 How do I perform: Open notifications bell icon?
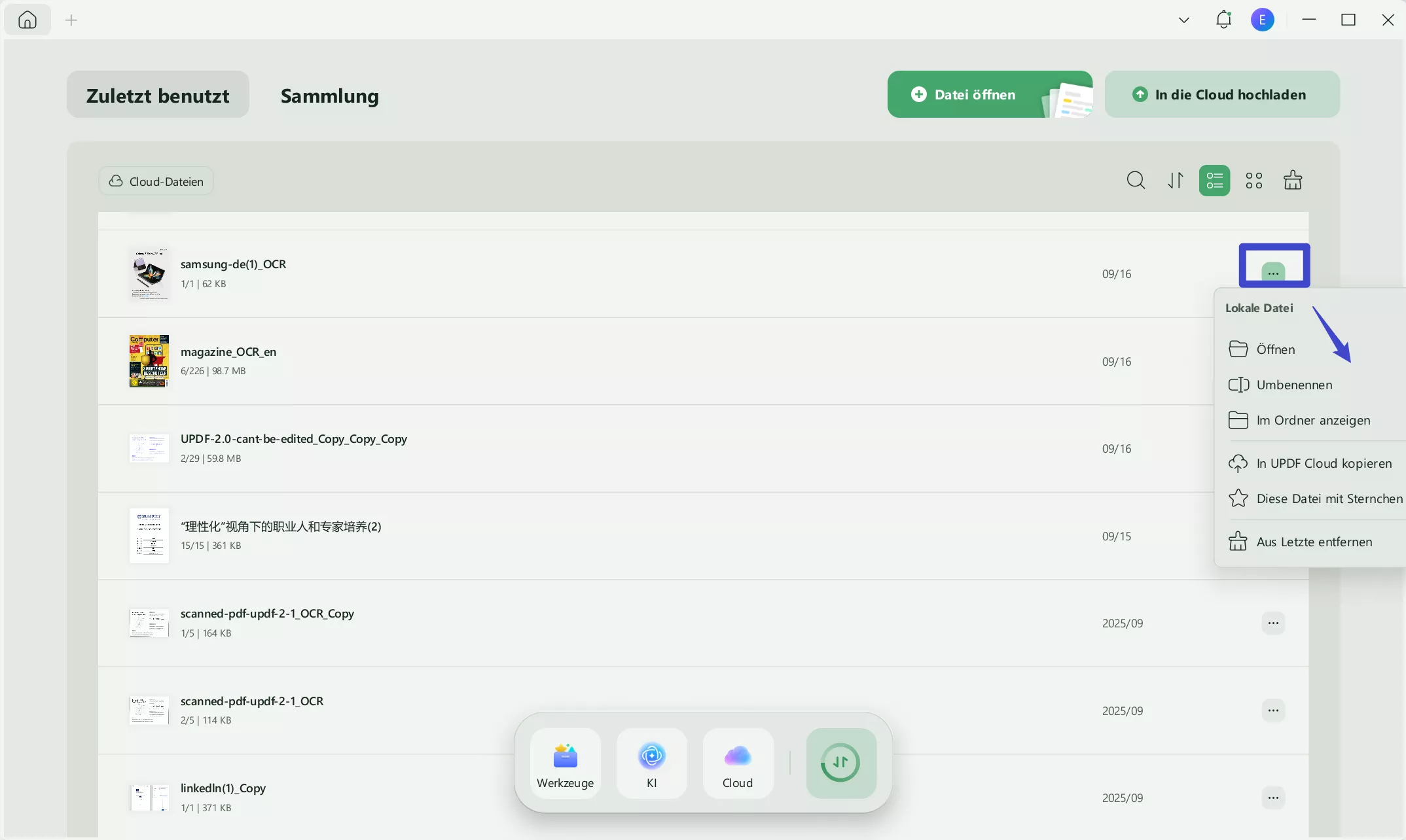coord(1223,20)
